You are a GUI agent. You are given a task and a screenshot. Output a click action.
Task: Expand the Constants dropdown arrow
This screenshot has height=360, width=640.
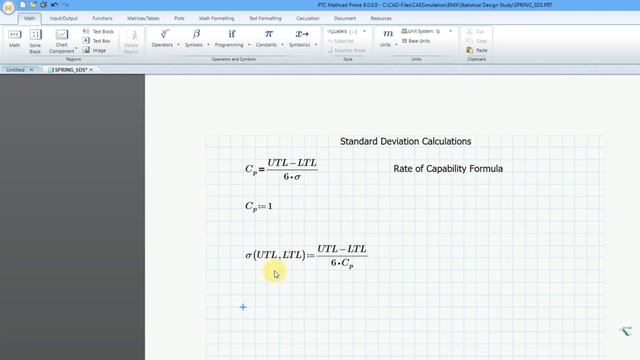[x=282, y=45]
